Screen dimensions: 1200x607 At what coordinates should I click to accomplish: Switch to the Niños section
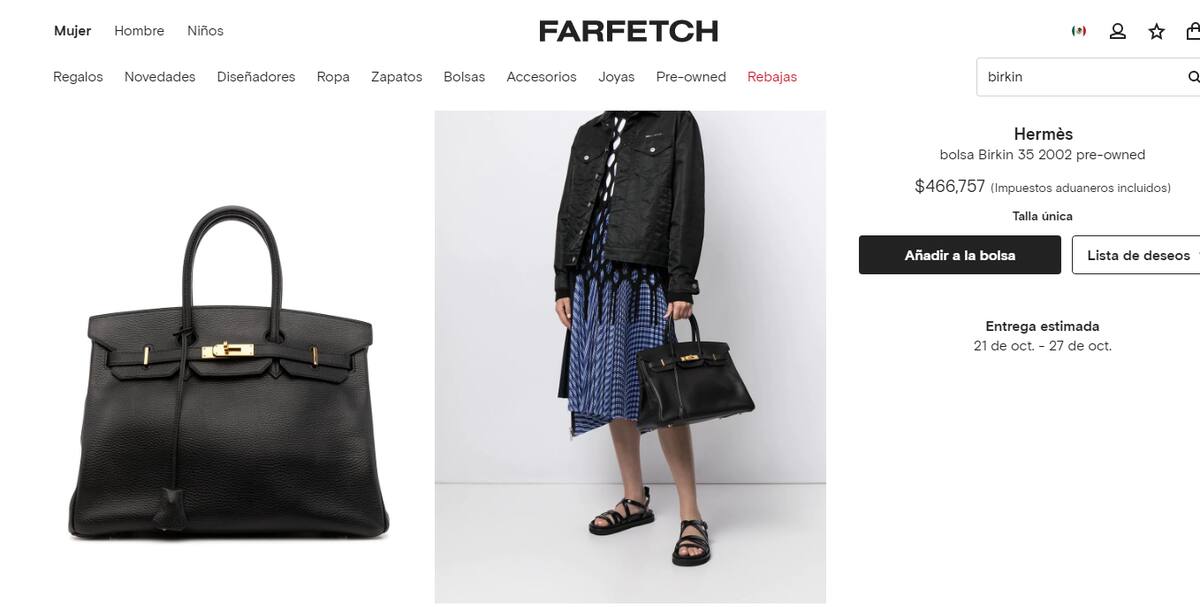[x=205, y=31]
